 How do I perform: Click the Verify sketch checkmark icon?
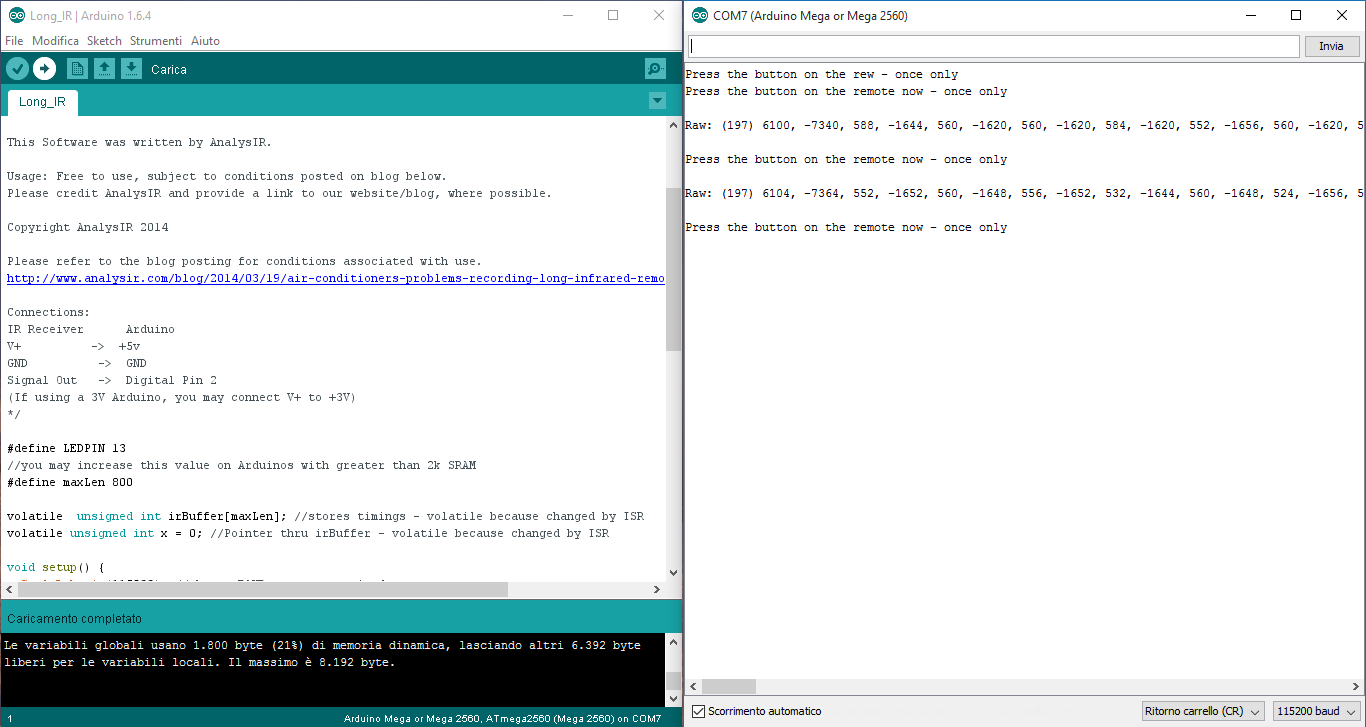(x=17, y=68)
